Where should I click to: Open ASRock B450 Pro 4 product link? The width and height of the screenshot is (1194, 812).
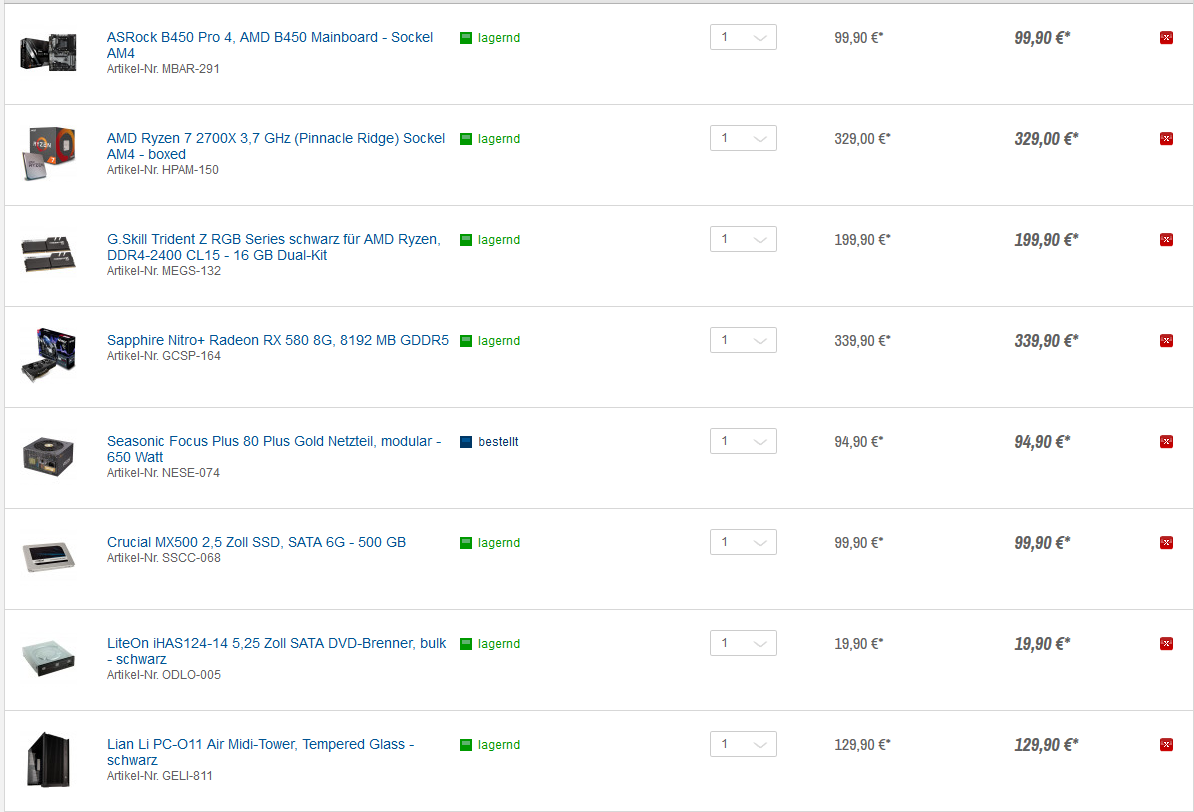tap(270, 45)
